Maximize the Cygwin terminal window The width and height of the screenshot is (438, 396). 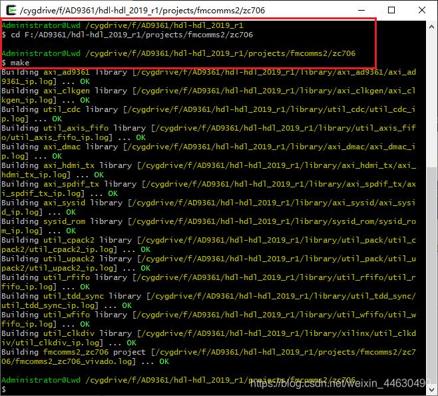click(392, 10)
